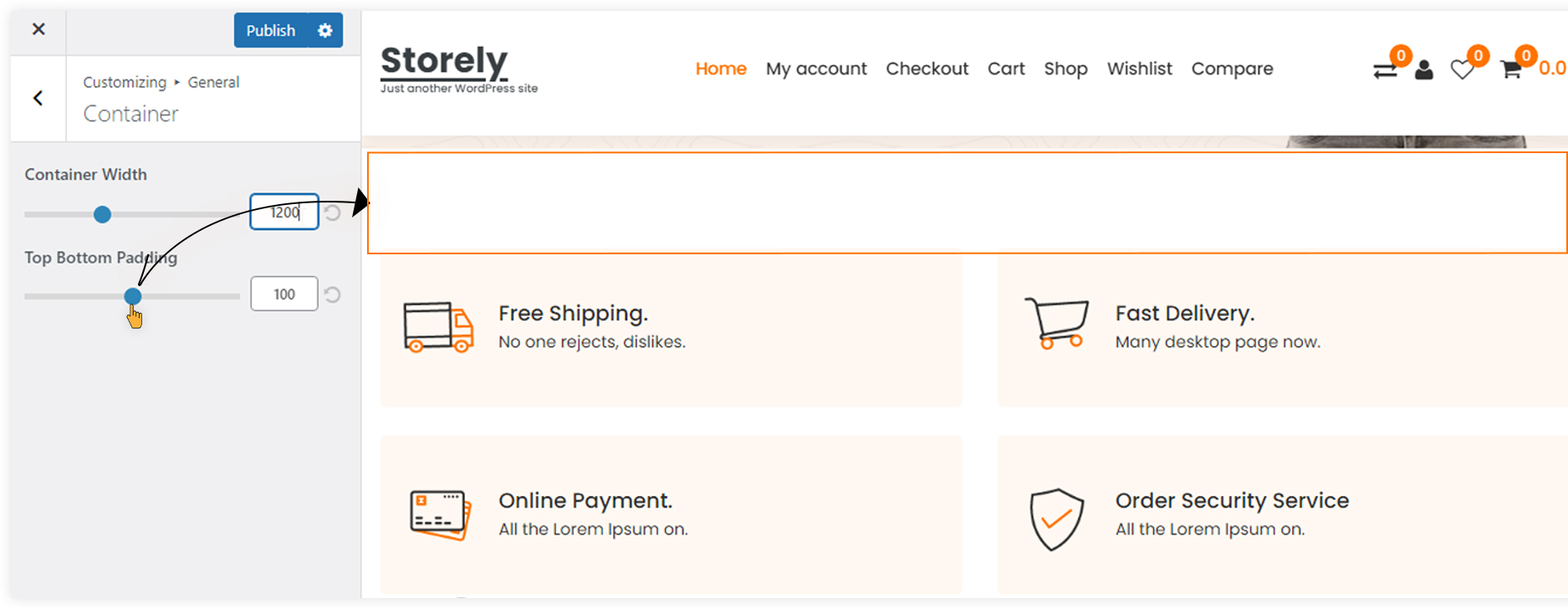Click the Top Bottom Padding slider handle
1568x609 pixels.
point(133,296)
